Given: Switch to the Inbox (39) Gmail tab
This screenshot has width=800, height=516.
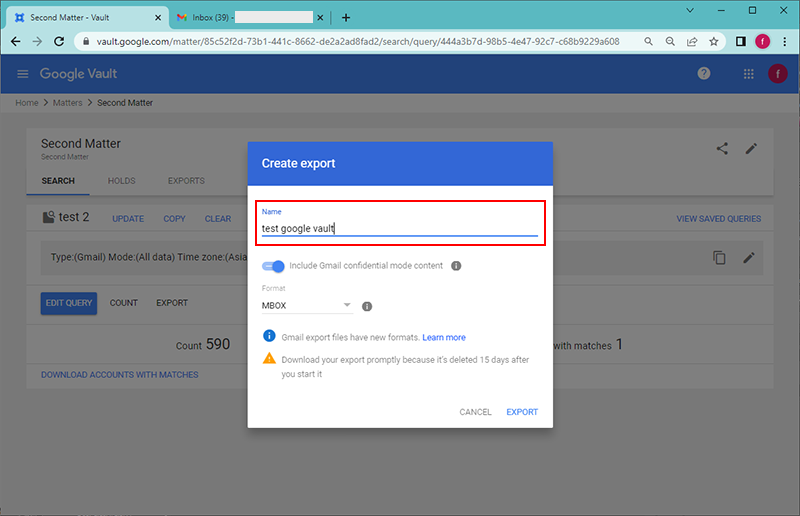Looking at the screenshot, I should [250, 18].
